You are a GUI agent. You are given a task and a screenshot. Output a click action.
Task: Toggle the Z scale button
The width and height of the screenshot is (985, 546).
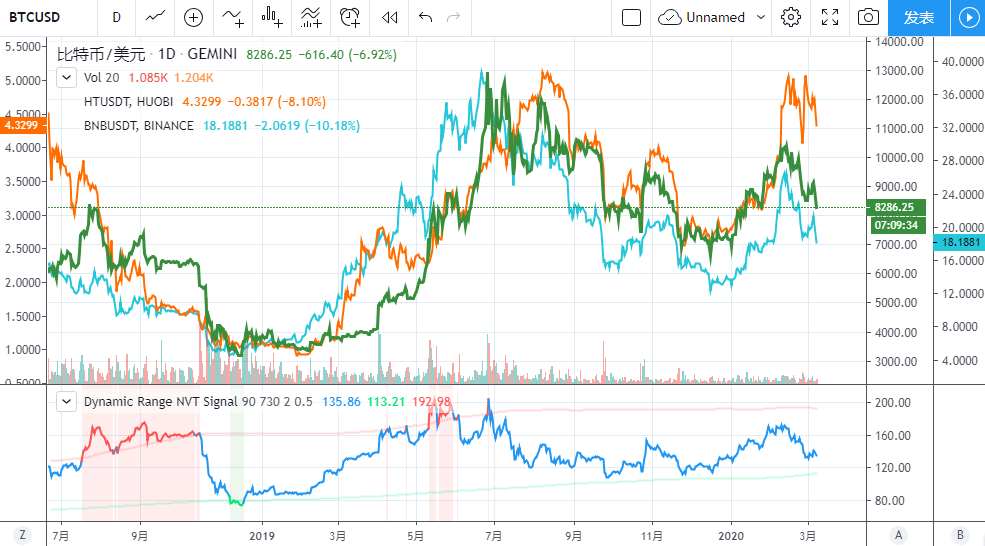(23, 535)
